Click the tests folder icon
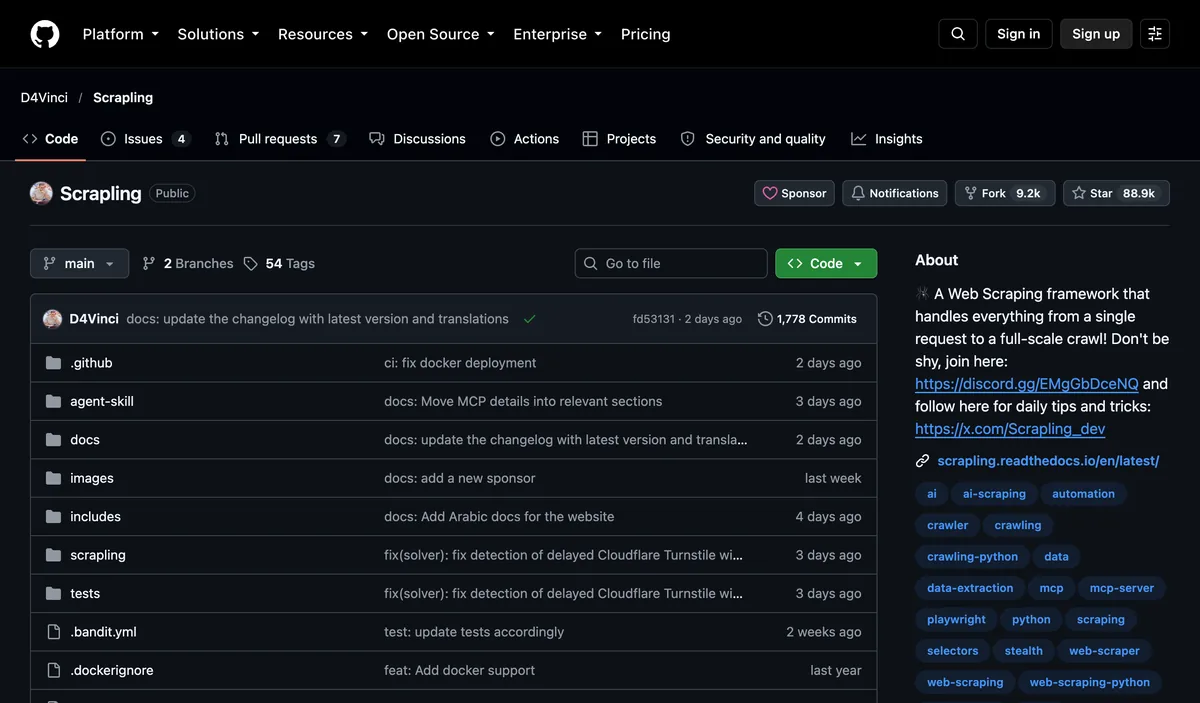This screenshot has width=1200, height=703. (54, 594)
